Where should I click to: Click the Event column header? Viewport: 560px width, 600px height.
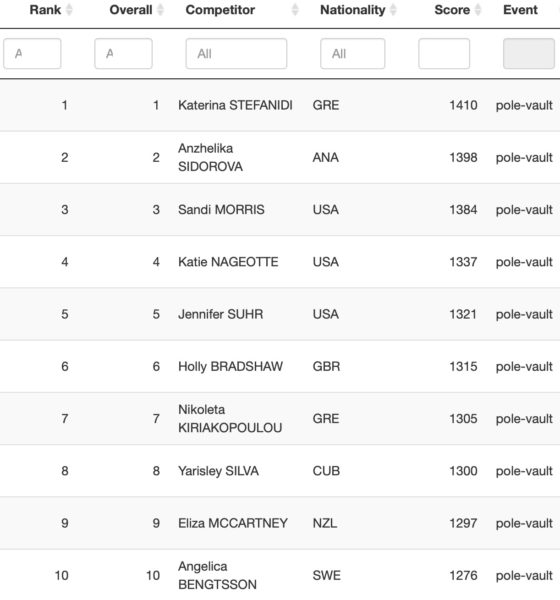tap(520, 10)
